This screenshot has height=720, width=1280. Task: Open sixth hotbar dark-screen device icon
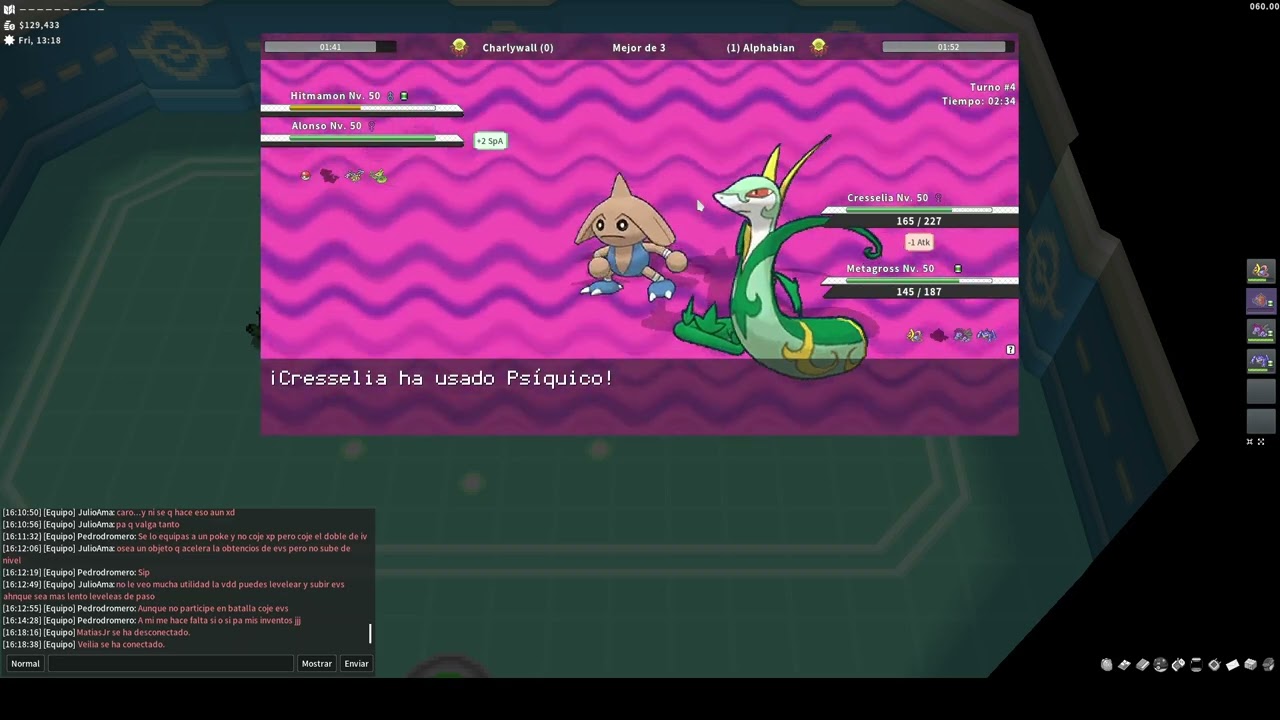[x=1197, y=664]
